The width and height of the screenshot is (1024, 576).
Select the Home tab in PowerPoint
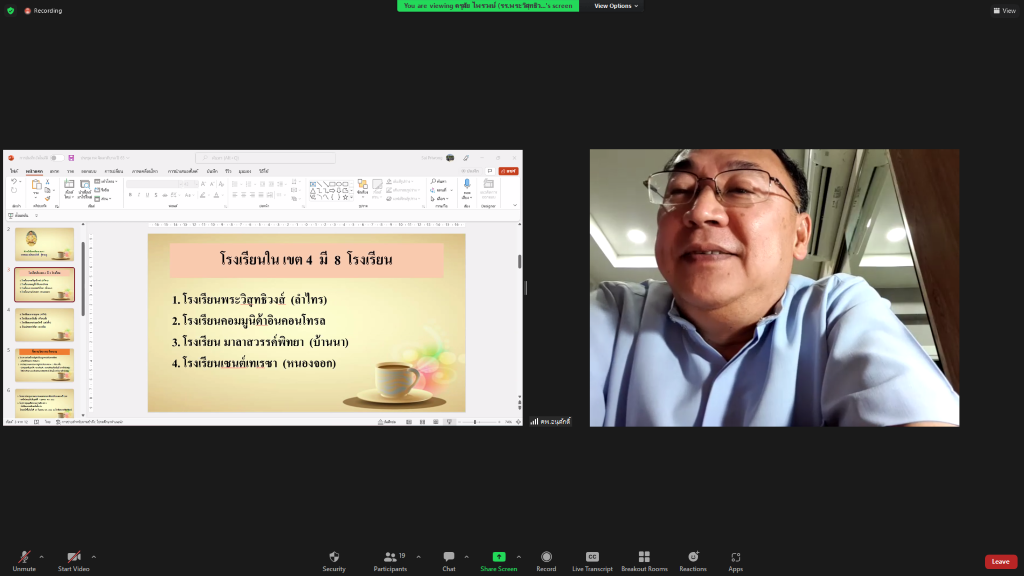(34, 171)
